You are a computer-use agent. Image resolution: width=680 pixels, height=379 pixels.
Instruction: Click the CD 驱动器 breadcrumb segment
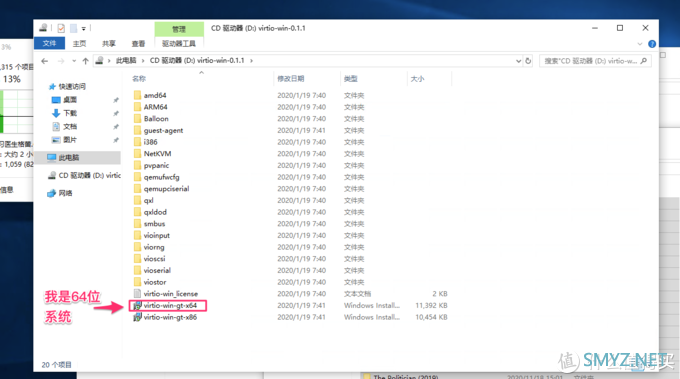click(197, 60)
